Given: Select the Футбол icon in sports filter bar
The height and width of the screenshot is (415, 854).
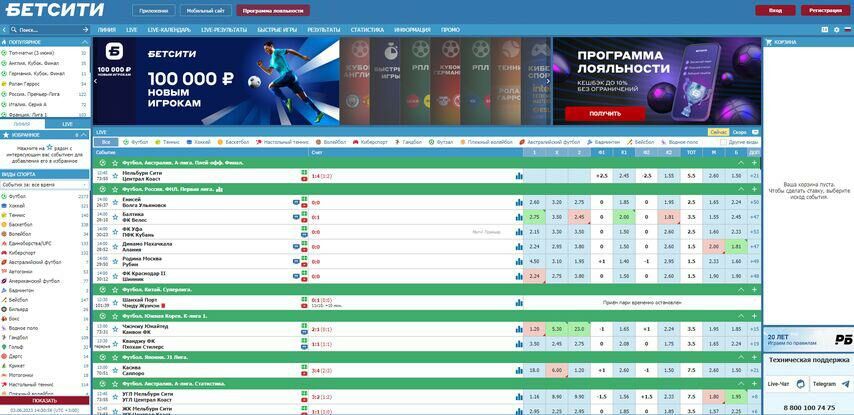Looking at the screenshot, I should click(x=125, y=142).
